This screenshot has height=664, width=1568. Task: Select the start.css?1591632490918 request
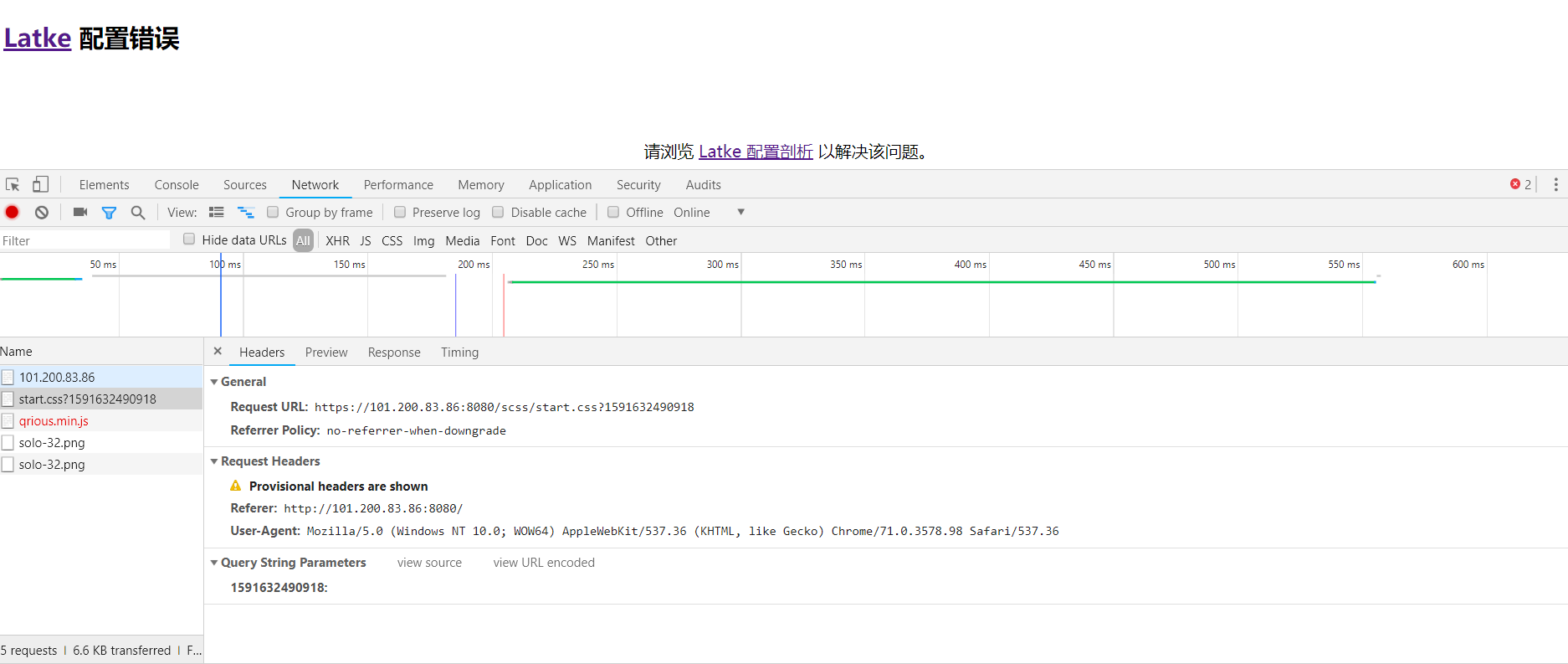pos(101,399)
